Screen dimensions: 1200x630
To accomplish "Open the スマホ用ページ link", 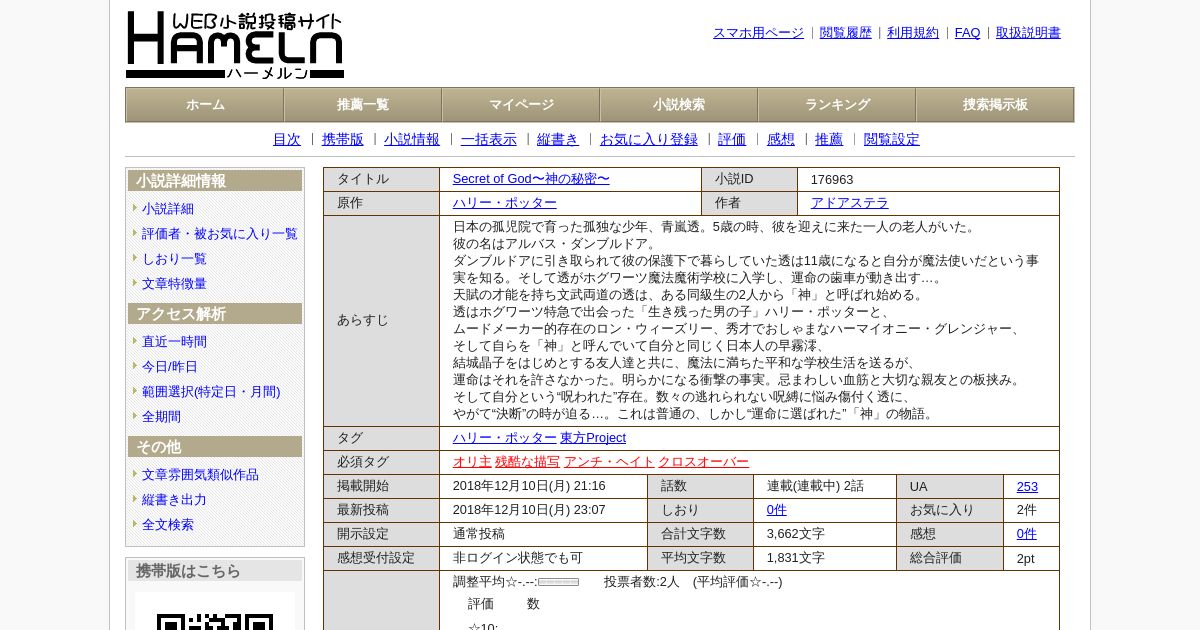I will (x=758, y=33).
